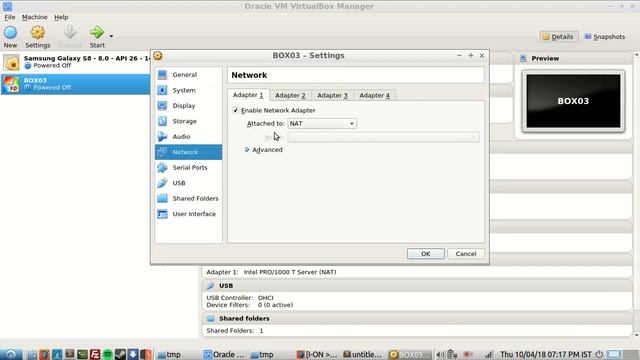Click the Shared Folders category label
The width and height of the screenshot is (640, 360).
pos(196,198)
